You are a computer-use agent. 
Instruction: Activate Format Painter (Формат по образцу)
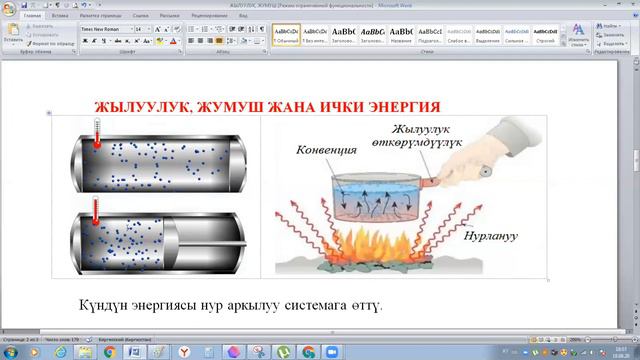51,43
